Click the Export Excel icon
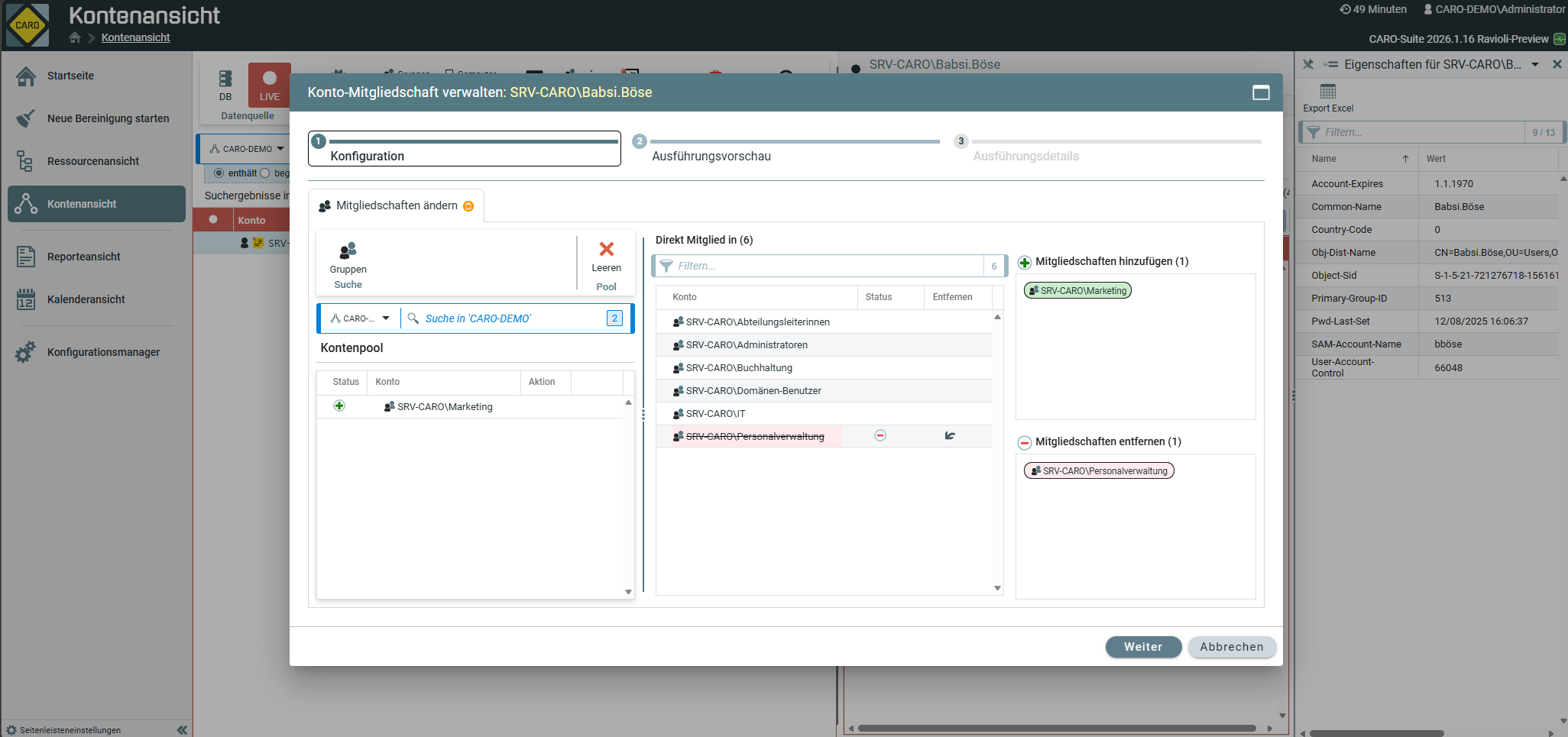 [1327, 92]
